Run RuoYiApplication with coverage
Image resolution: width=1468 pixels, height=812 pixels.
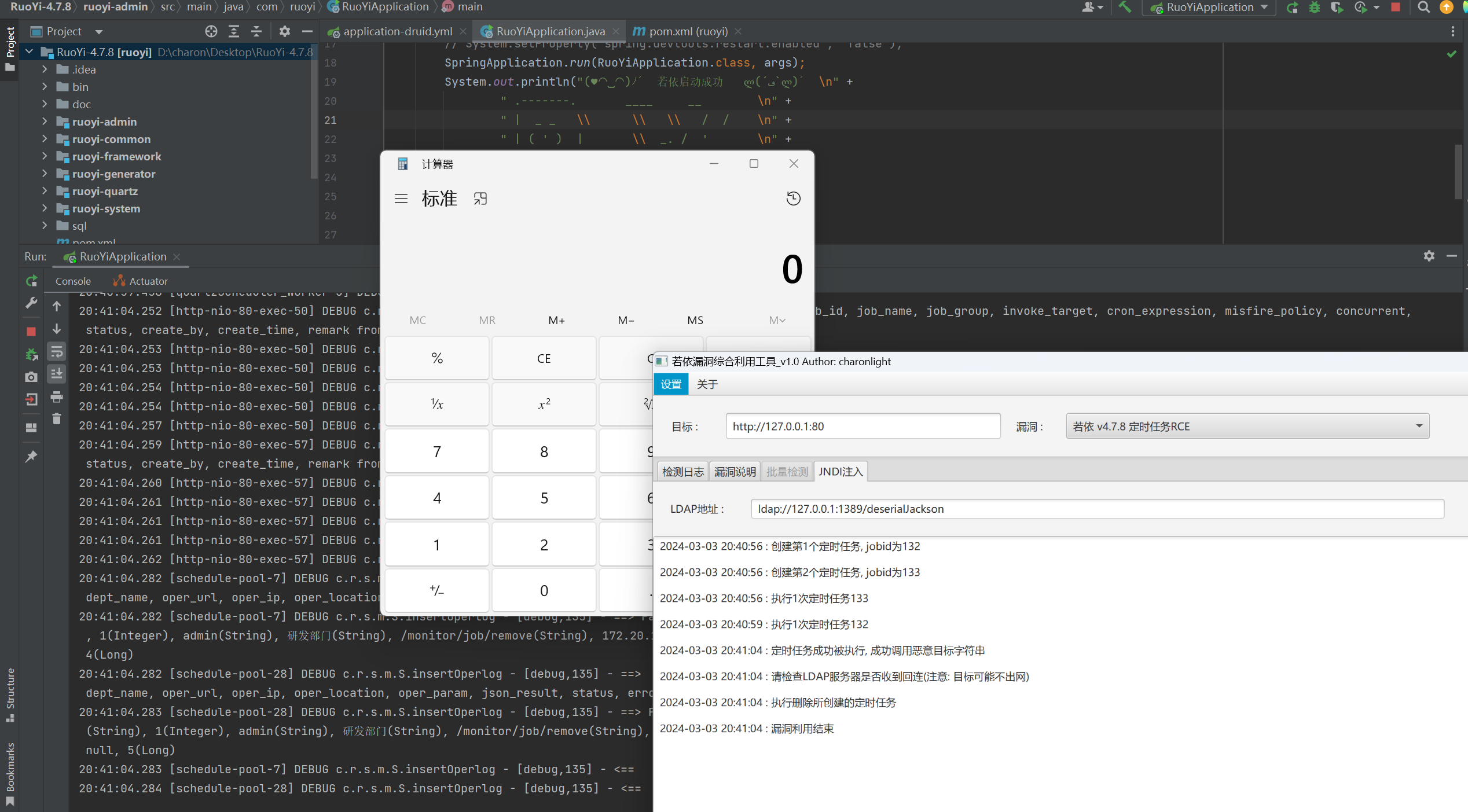pos(1337,7)
